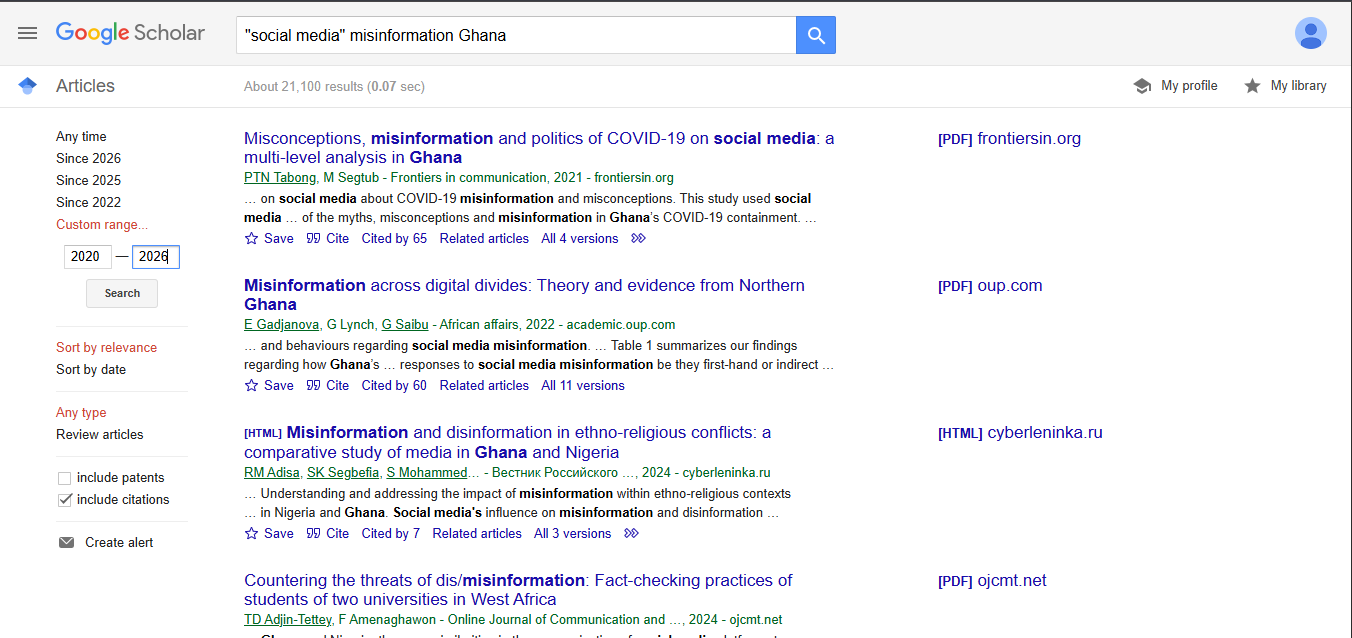Open the hamburger main menu
Image resolution: width=1352 pixels, height=638 pixels.
click(x=27, y=33)
